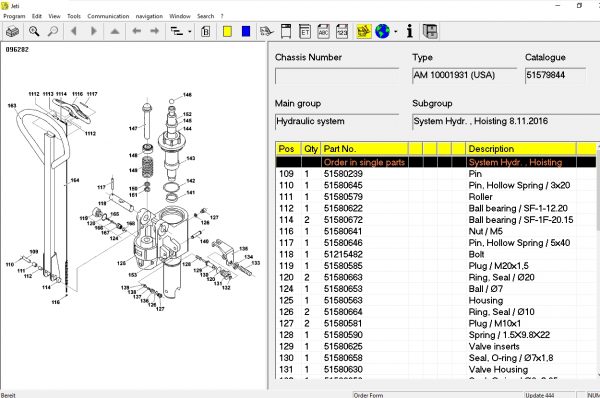Screen dimensions: 600x398
Task: Select 'Ball bearing / SF-1F-20.15' description
Action: coord(521,220)
